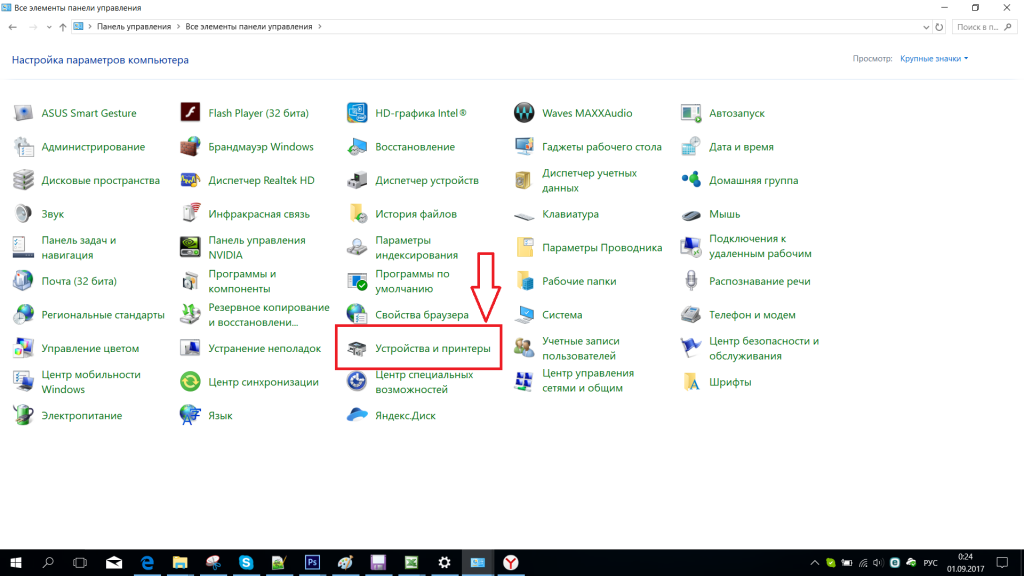Refresh the Control Panel view
Screen dimensions: 1024x576
939,27
